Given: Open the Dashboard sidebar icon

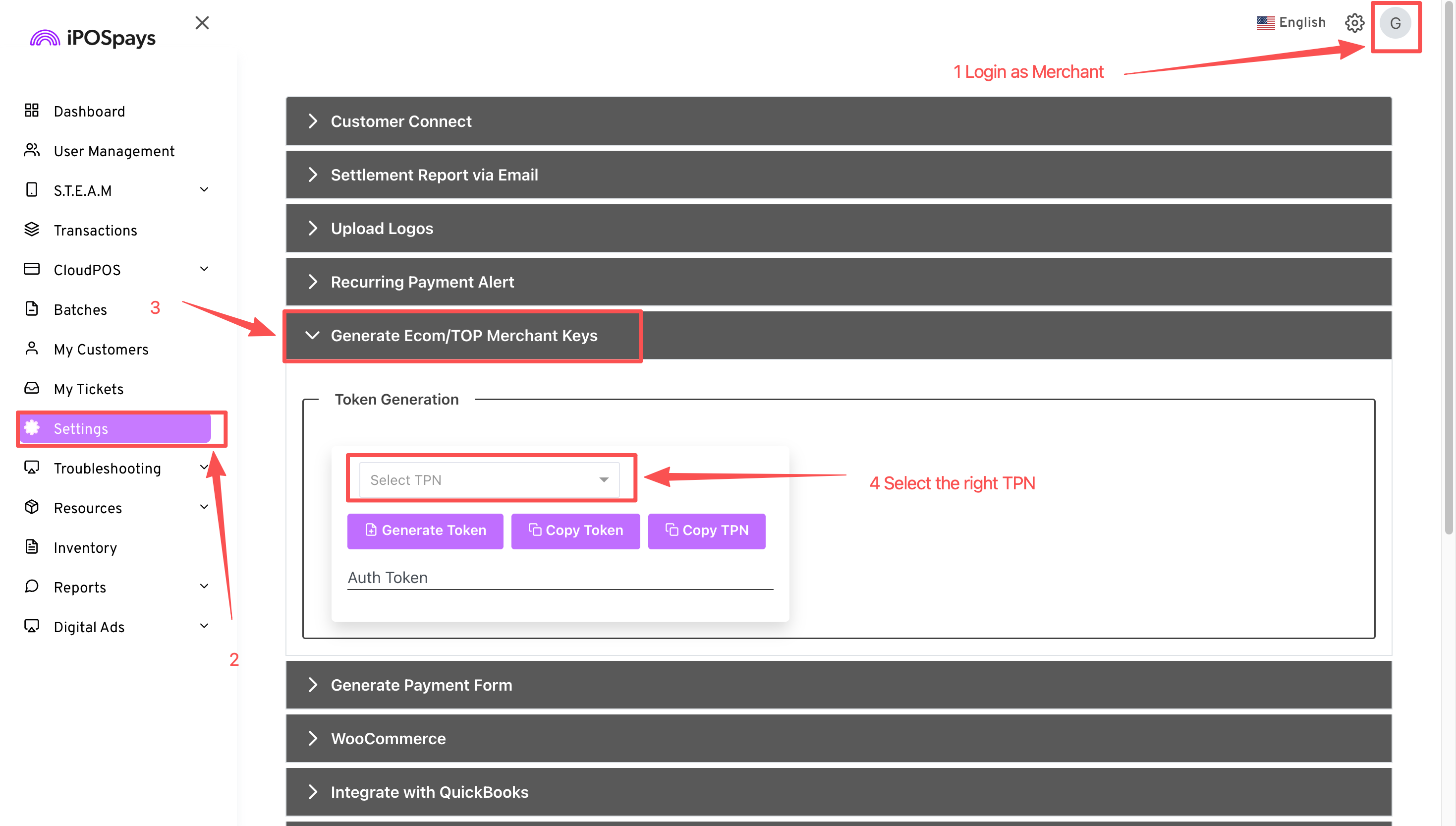Looking at the screenshot, I should tap(31, 111).
